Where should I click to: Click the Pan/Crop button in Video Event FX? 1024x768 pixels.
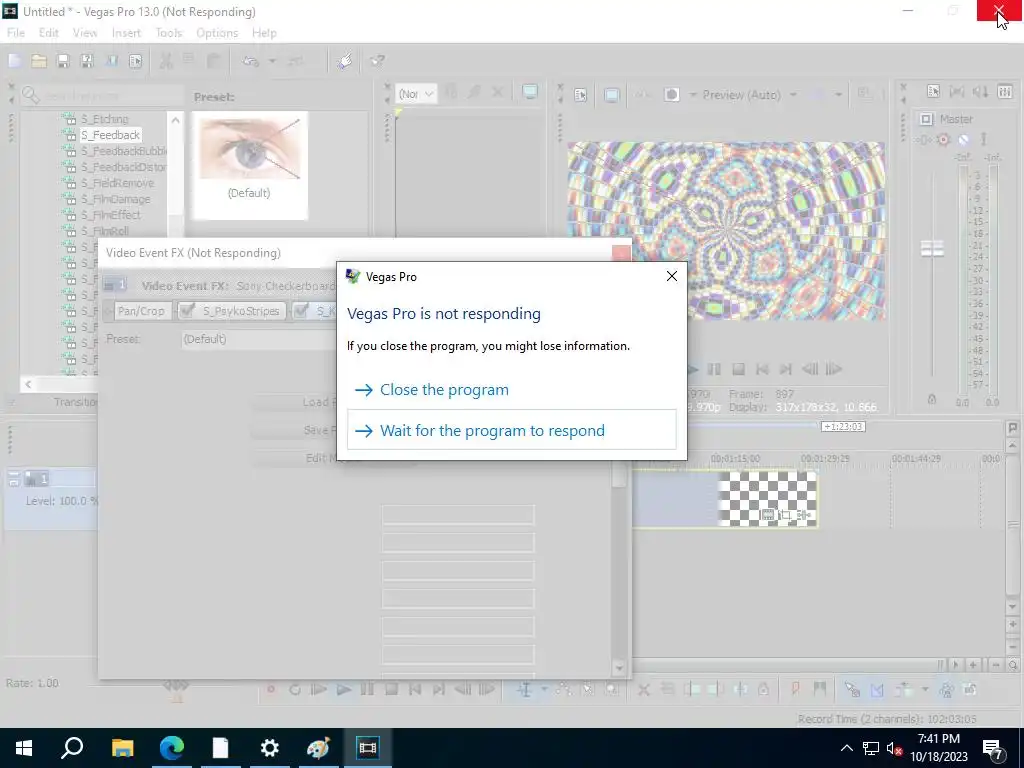pos(142,311)
